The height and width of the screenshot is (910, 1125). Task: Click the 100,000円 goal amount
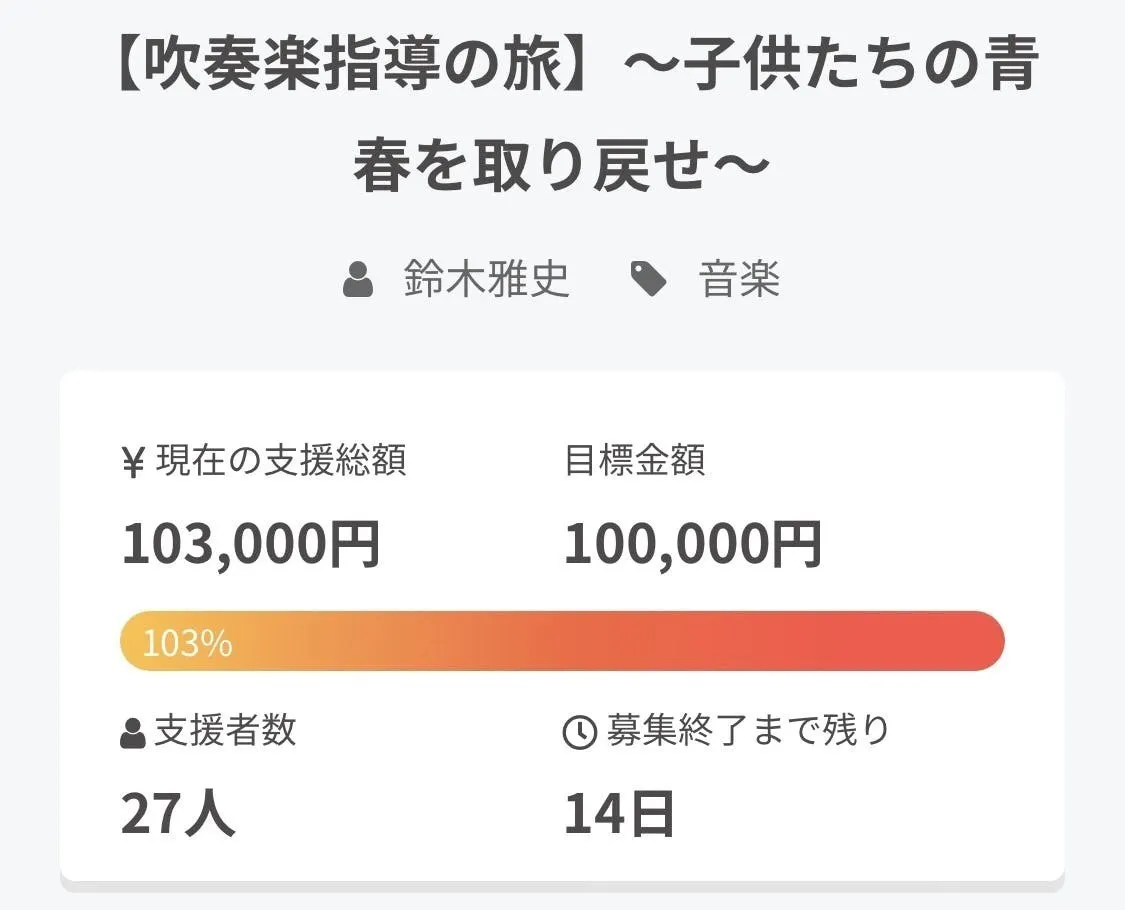[693, 544]
